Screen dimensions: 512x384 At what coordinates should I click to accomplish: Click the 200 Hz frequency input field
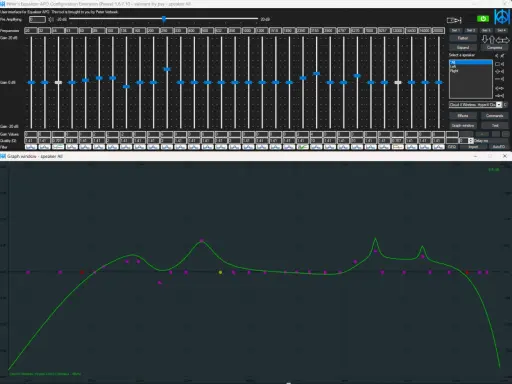pos(153,31)
